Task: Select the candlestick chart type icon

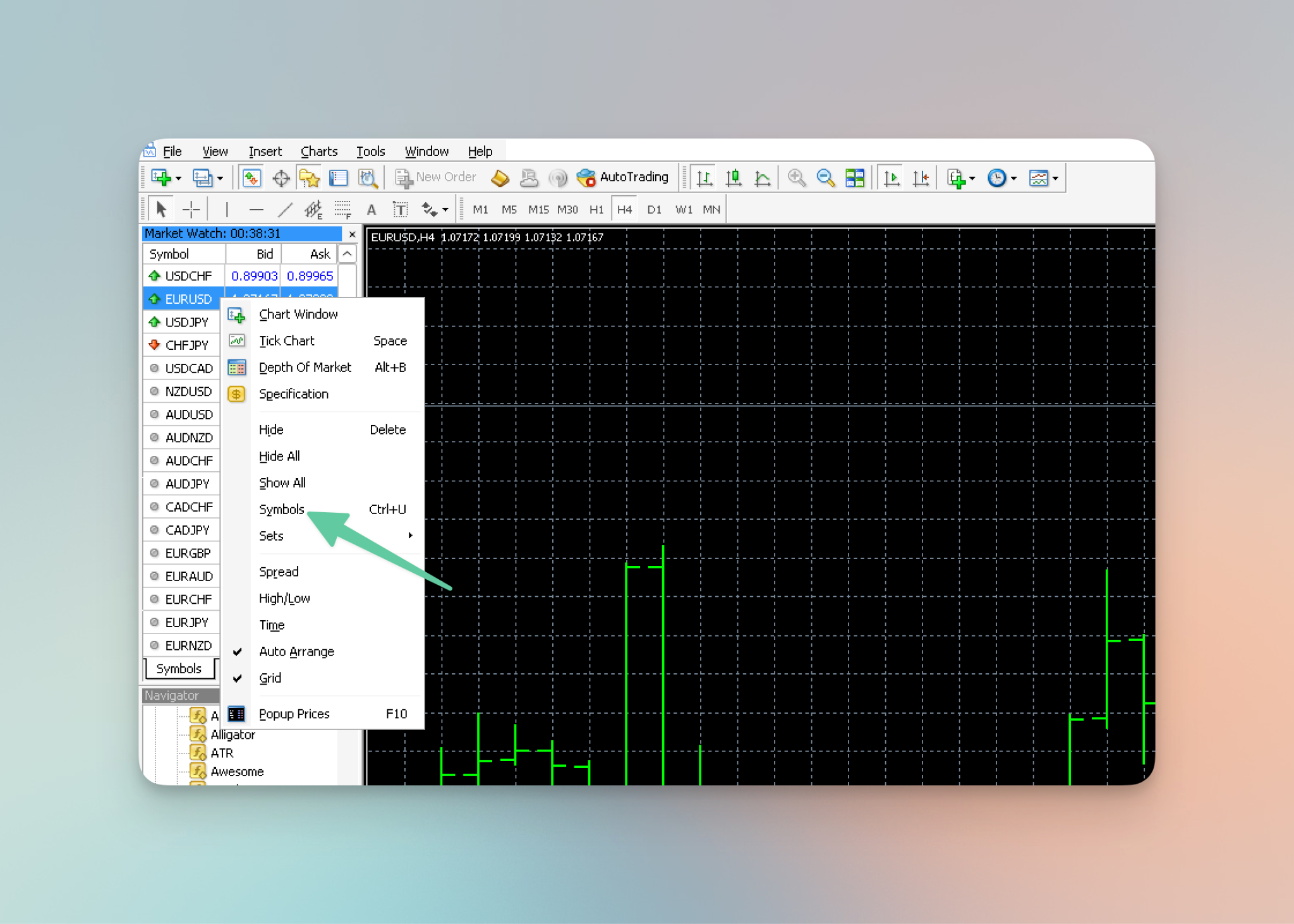Action: coord(733,178)
